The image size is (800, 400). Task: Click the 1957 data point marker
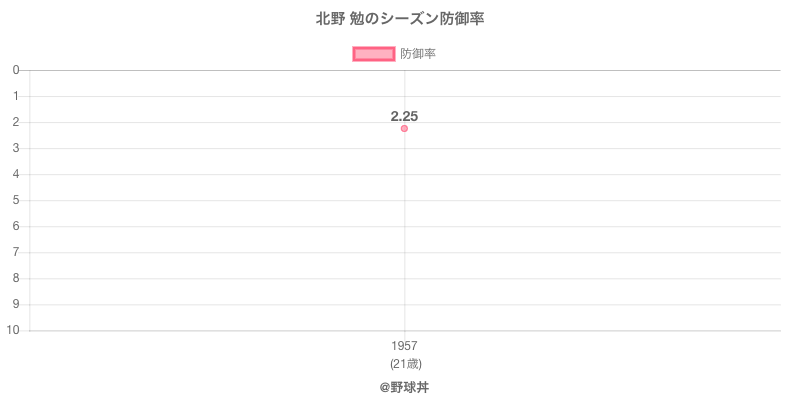(404, 128)
